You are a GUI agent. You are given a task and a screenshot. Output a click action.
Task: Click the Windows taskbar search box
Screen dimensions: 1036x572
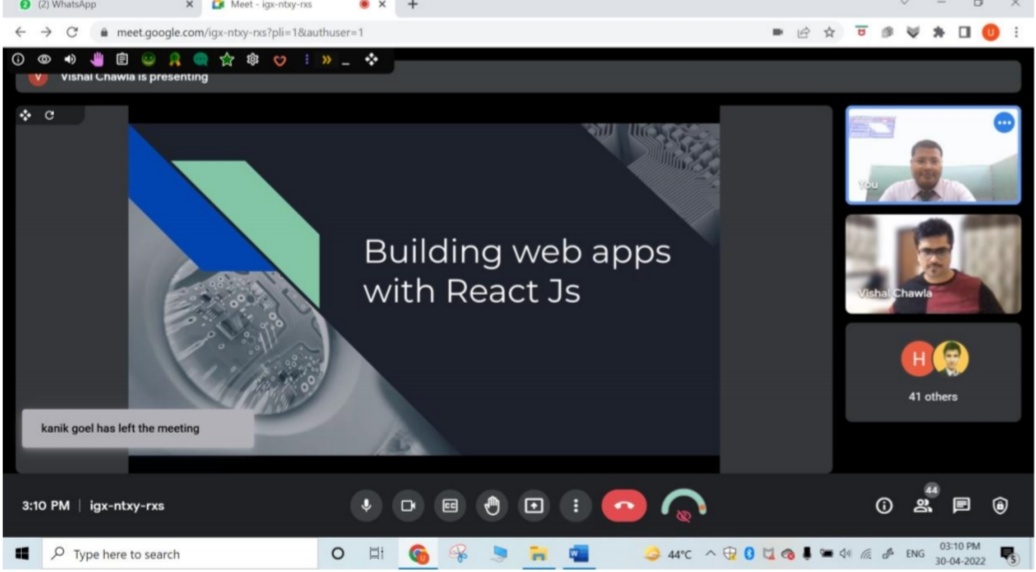(x=180, y=554)
